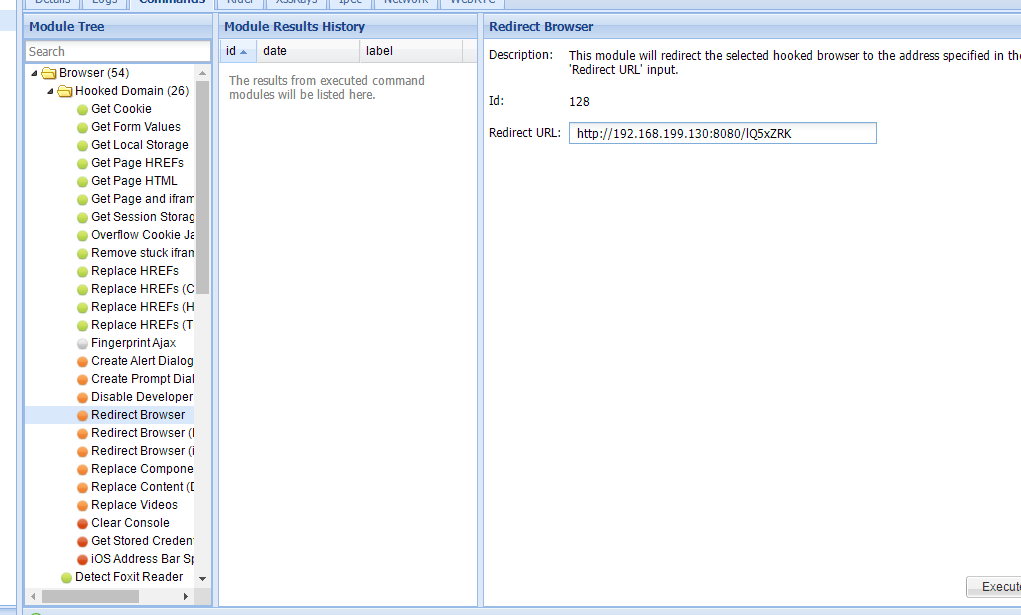Select the Get Page and iframe module

pos(143,199)
